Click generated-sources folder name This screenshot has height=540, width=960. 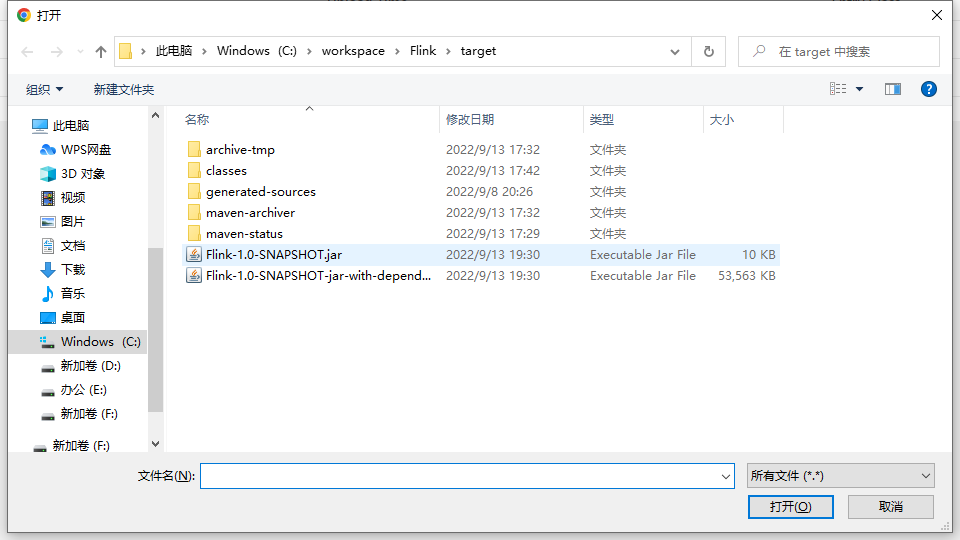pos(261,192)
